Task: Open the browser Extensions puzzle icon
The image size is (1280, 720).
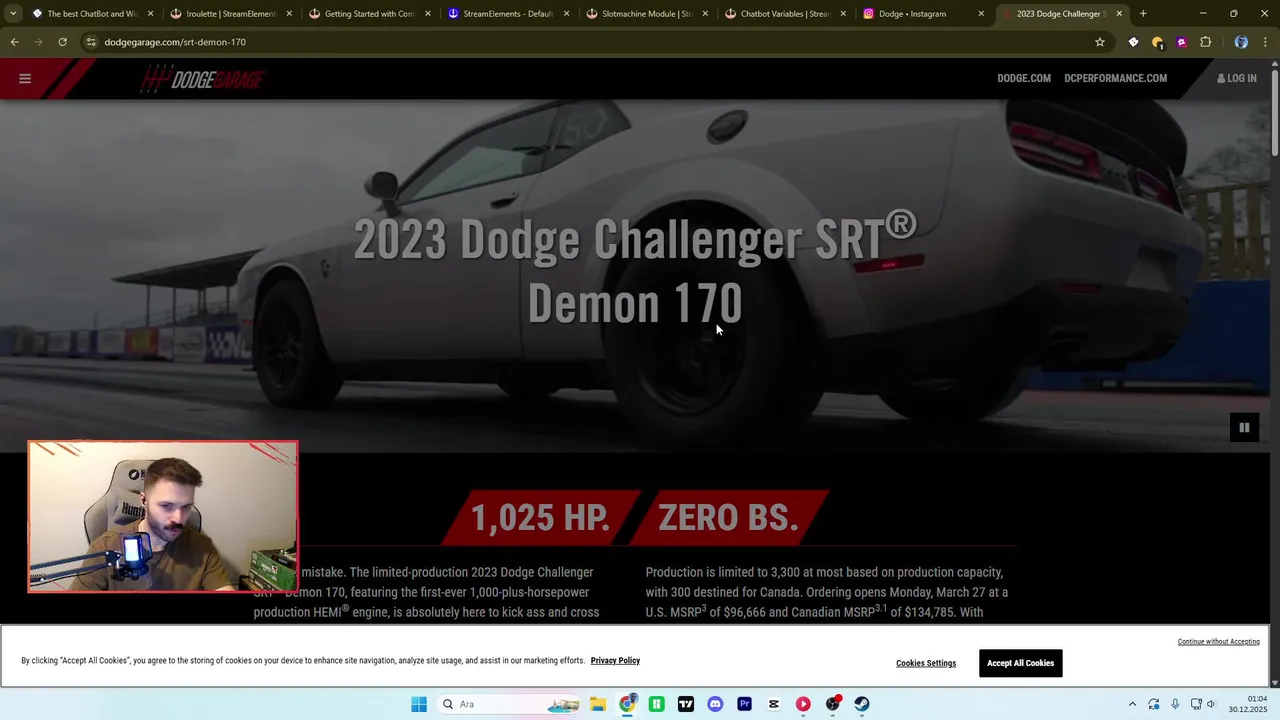Action: [1205, 42]
